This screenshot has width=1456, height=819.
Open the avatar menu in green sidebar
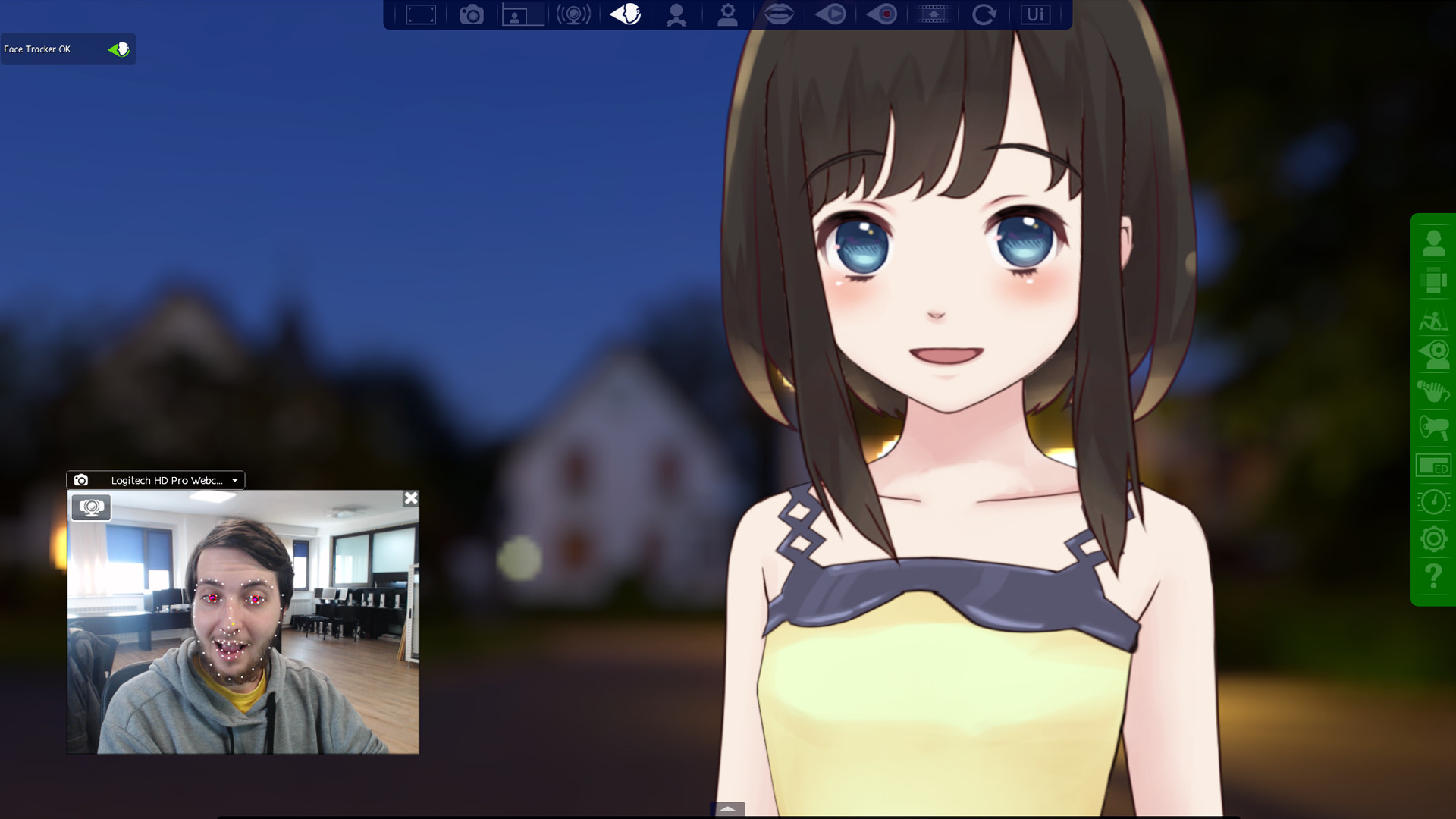click(1432, 244)
